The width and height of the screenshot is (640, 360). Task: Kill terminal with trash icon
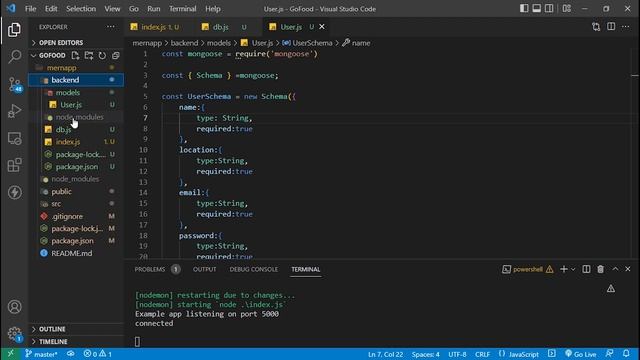pos(600,269)
